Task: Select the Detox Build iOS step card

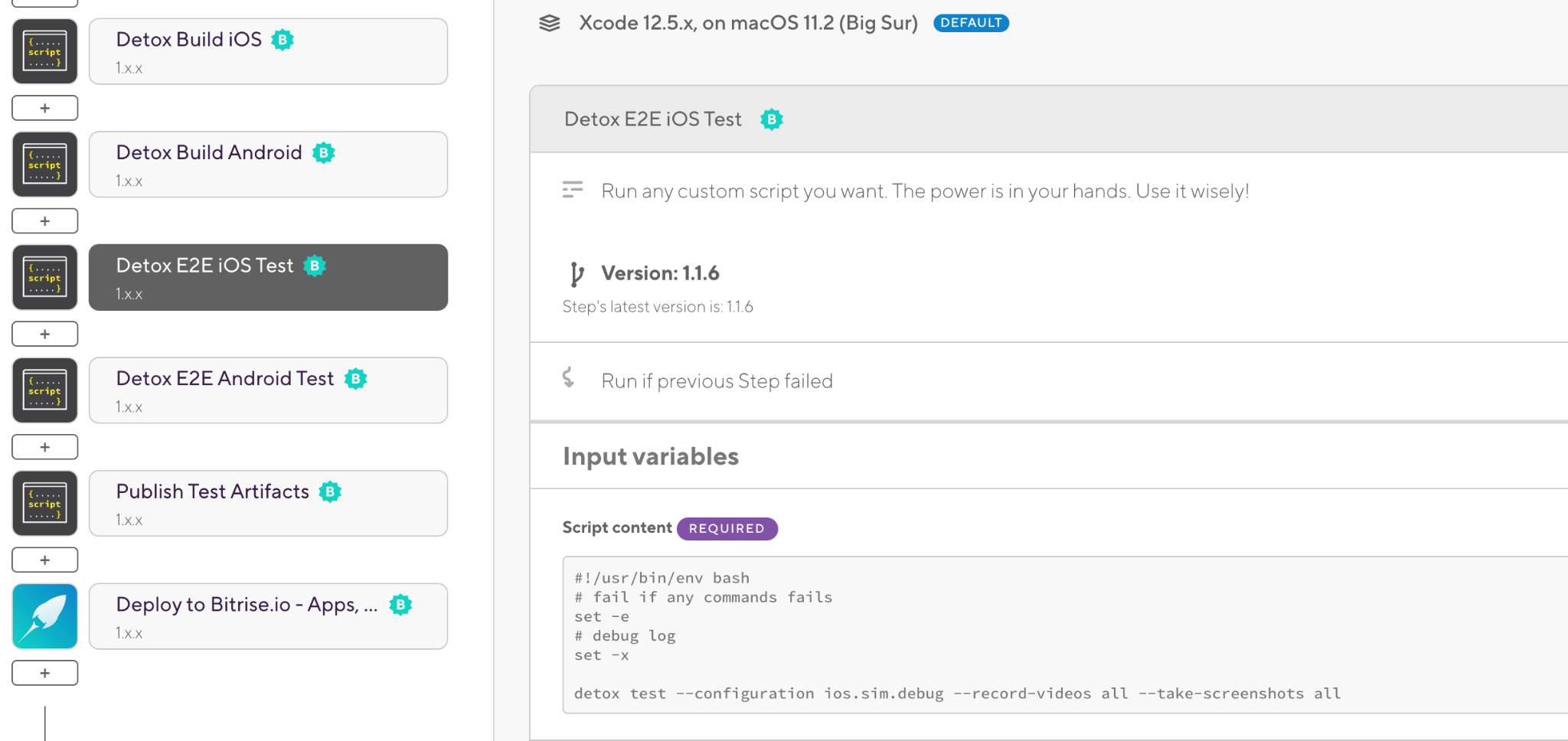Action: point(268,51)
